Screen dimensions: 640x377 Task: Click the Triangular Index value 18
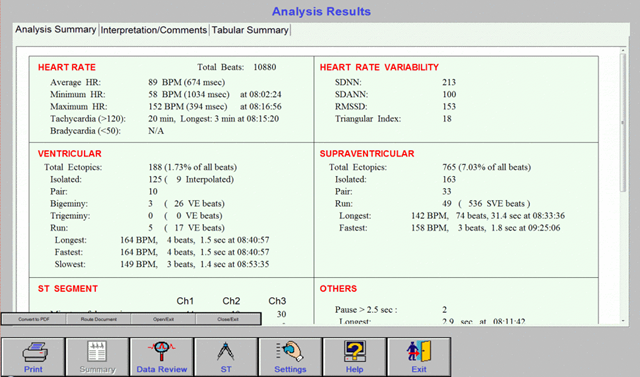[447, 119]
